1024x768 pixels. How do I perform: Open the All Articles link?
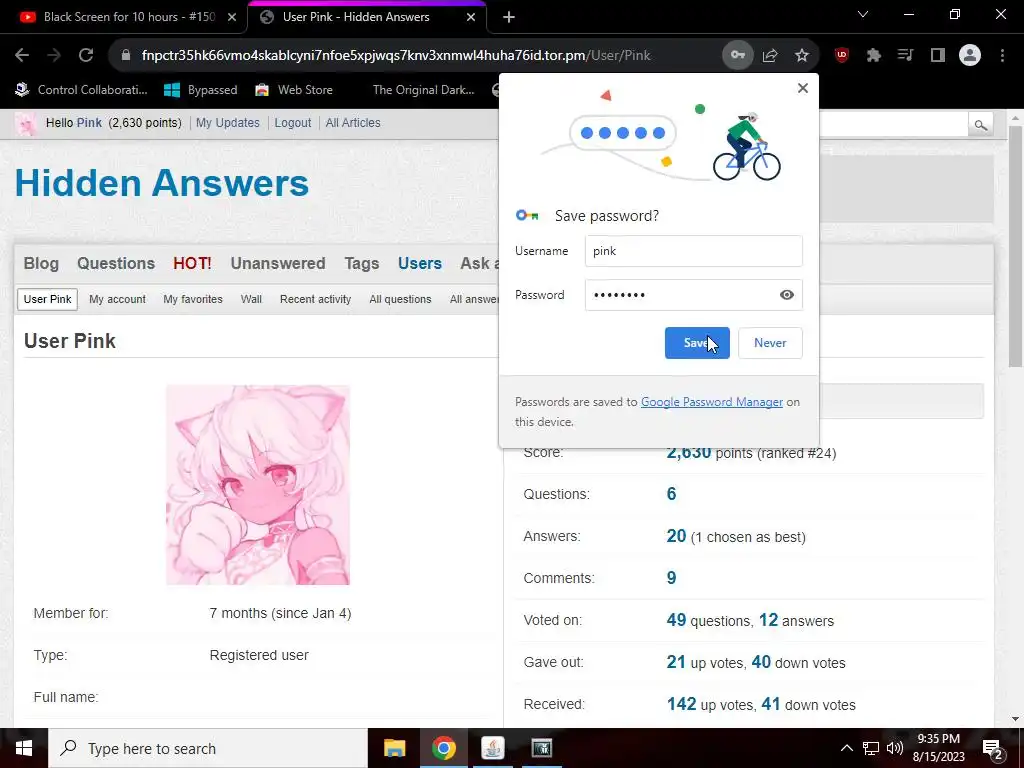pos(353,123)
